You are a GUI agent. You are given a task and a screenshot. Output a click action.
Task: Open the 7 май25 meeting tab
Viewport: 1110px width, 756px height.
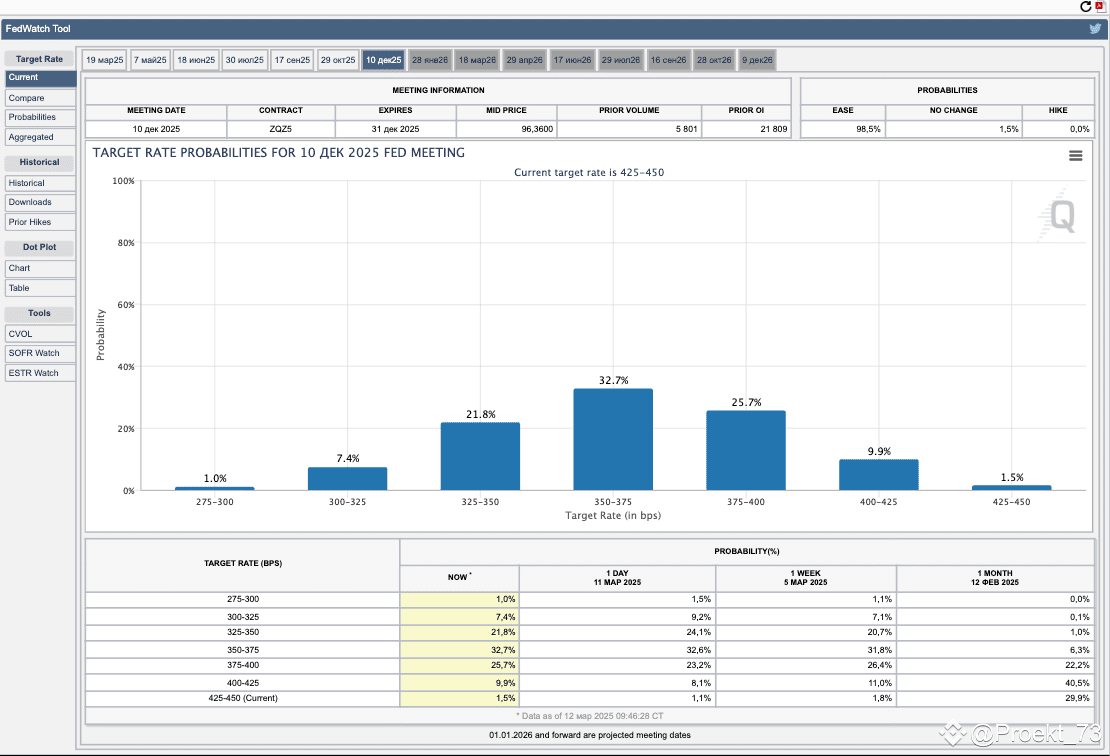[x=150, y=60]
